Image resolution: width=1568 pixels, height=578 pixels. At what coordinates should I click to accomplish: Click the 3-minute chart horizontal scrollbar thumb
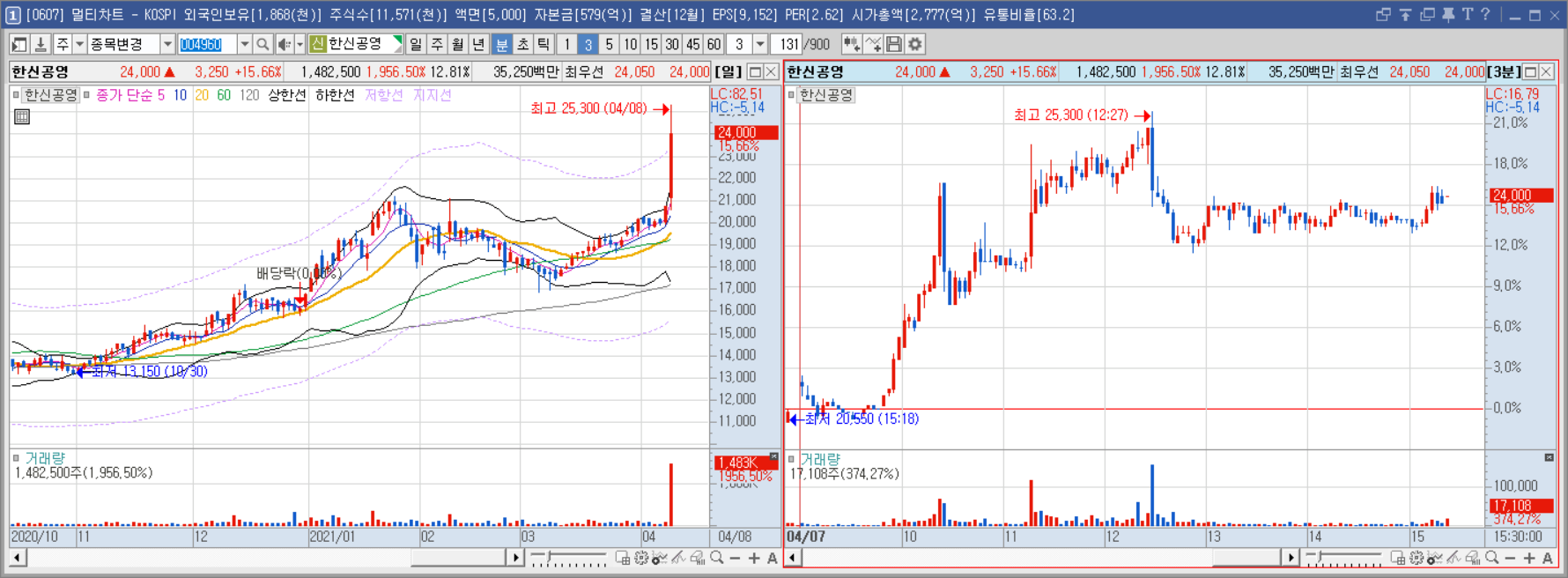[1246, 558]
